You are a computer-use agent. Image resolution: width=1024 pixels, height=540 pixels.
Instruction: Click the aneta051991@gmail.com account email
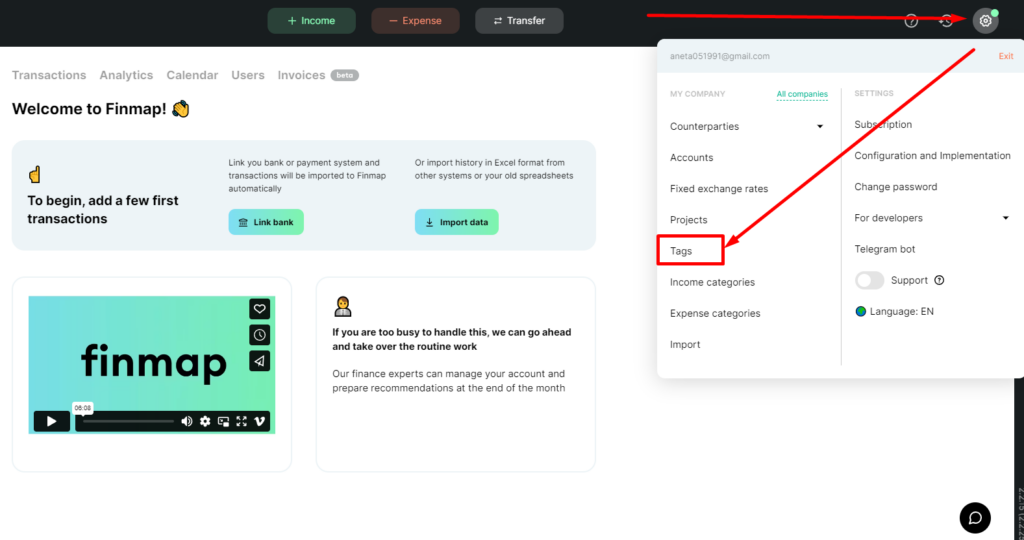click(720, 56)
